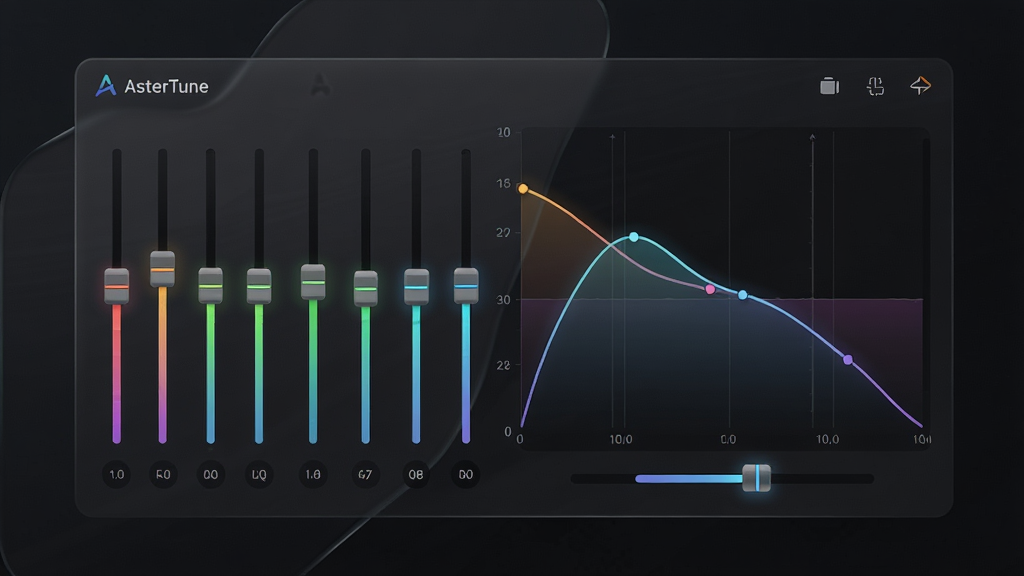Viewport: 1024px width, 576px height.
Task: Click the value pill under the third fader
Action: (x=211, y=474)
